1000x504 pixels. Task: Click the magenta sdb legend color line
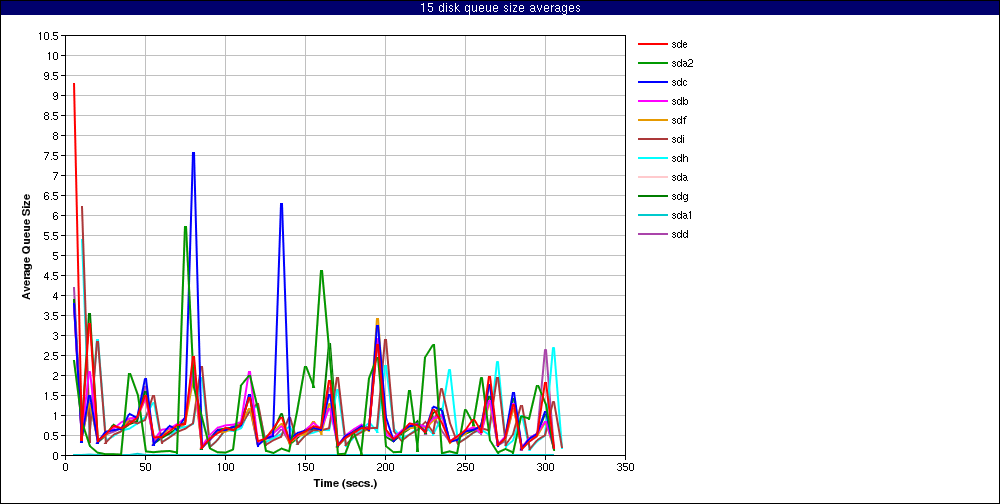[x=652, y=101]
